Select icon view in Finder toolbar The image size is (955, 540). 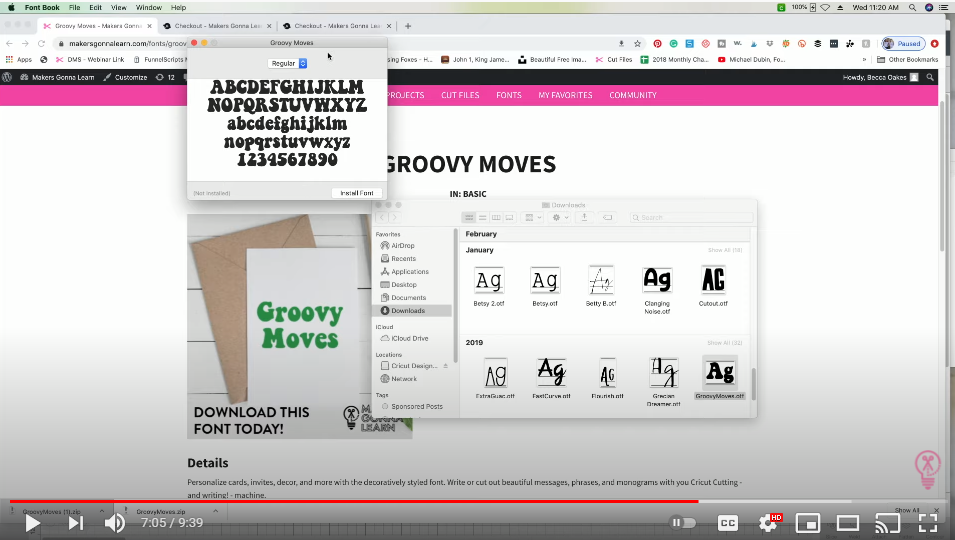coord(469,217)
